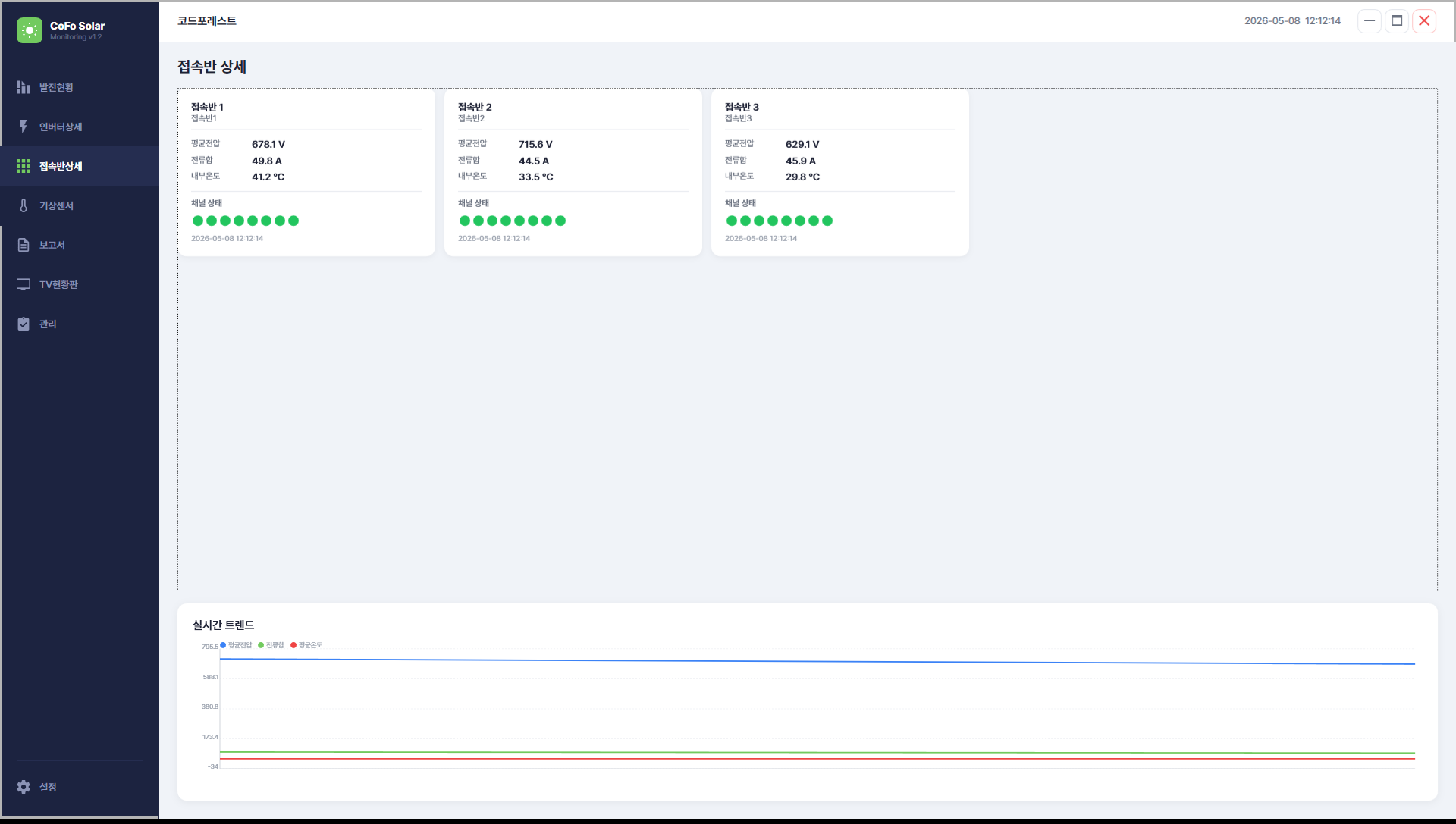Click the 29.8 °C temperature value
The height and width of the screenshot is (824, 1456).
click(803, 177)
